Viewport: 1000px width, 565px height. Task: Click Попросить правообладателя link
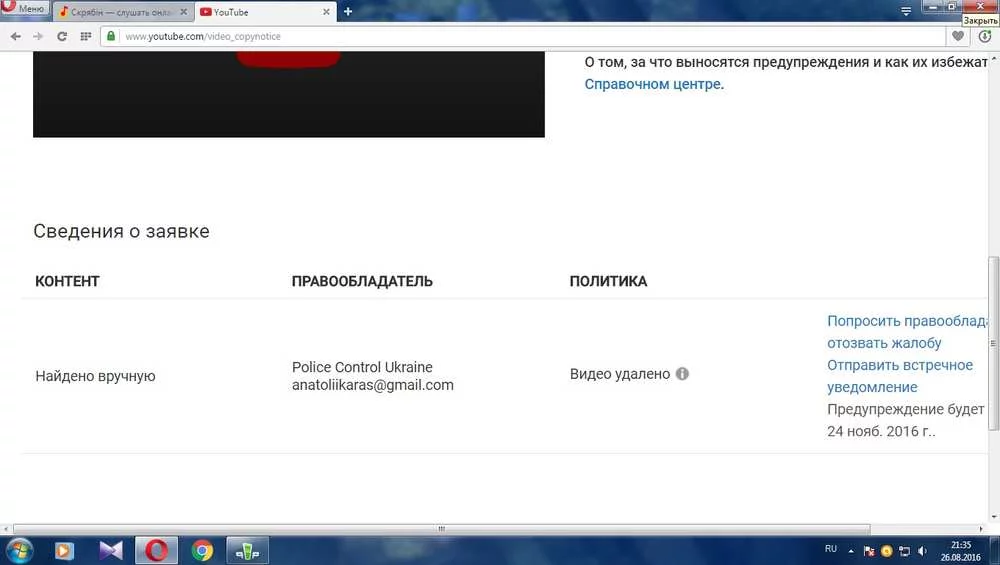(x=907, y=321)
